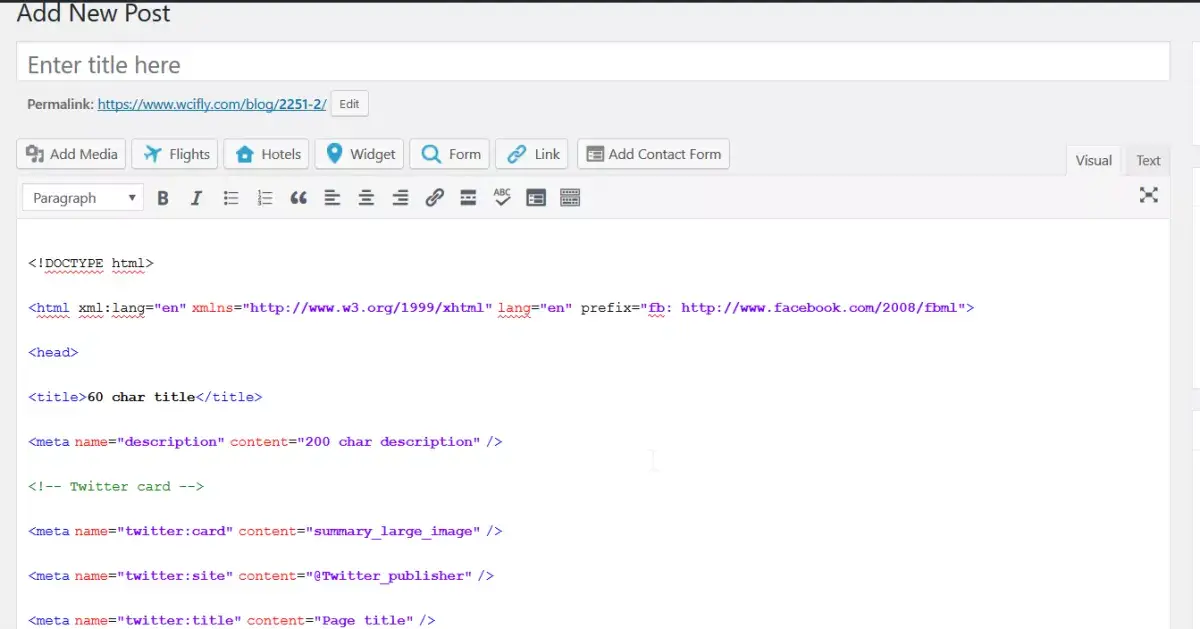Open the Paragraph format dropdown

(x=83, y=198)
